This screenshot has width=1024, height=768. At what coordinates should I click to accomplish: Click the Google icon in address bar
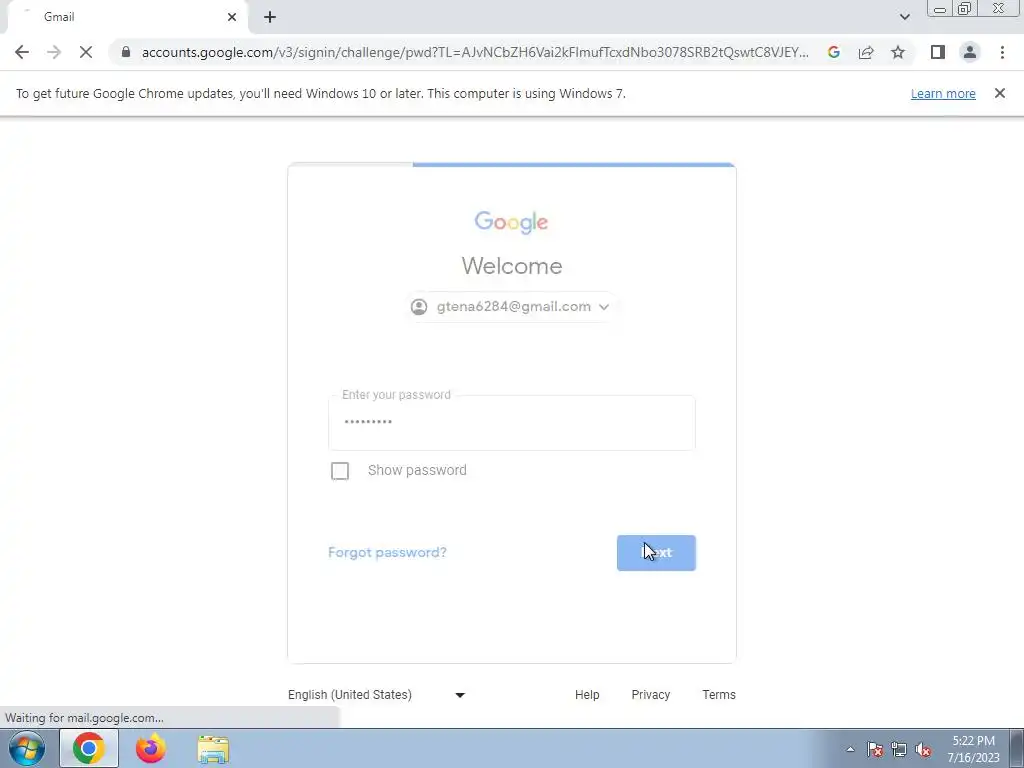(x=833, y=52)
